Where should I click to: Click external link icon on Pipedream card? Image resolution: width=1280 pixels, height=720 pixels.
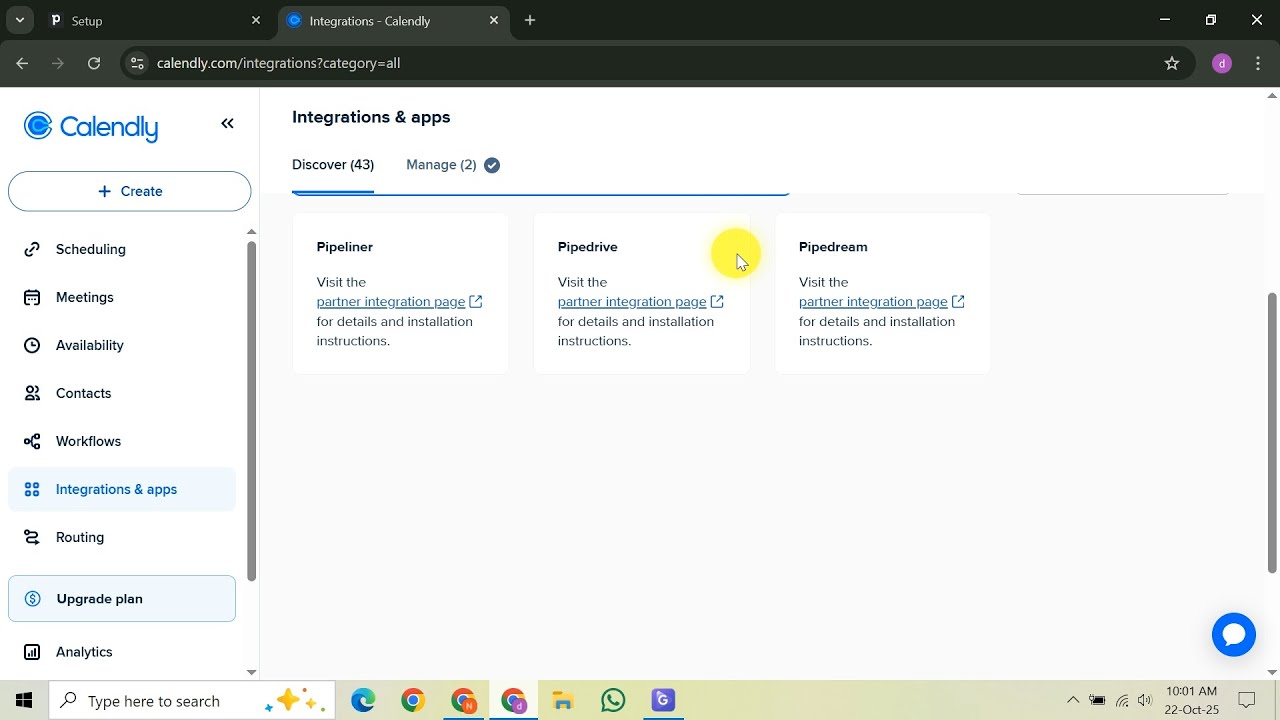[x=958, y=301]
